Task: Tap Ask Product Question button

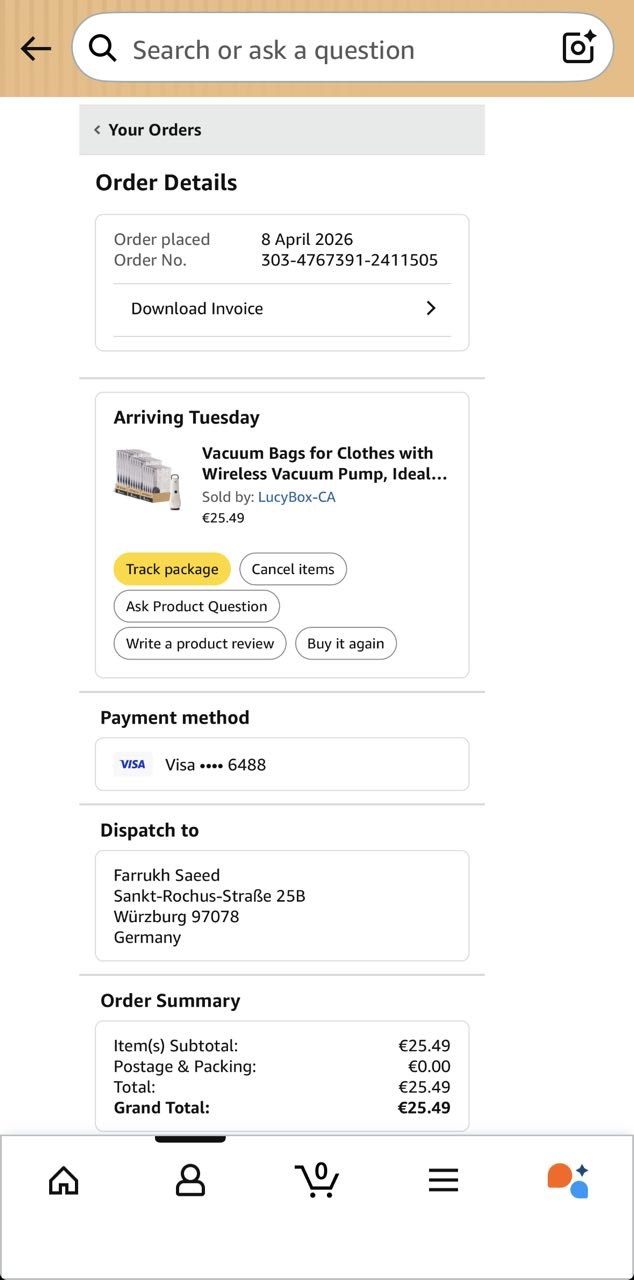Action: 196,606
